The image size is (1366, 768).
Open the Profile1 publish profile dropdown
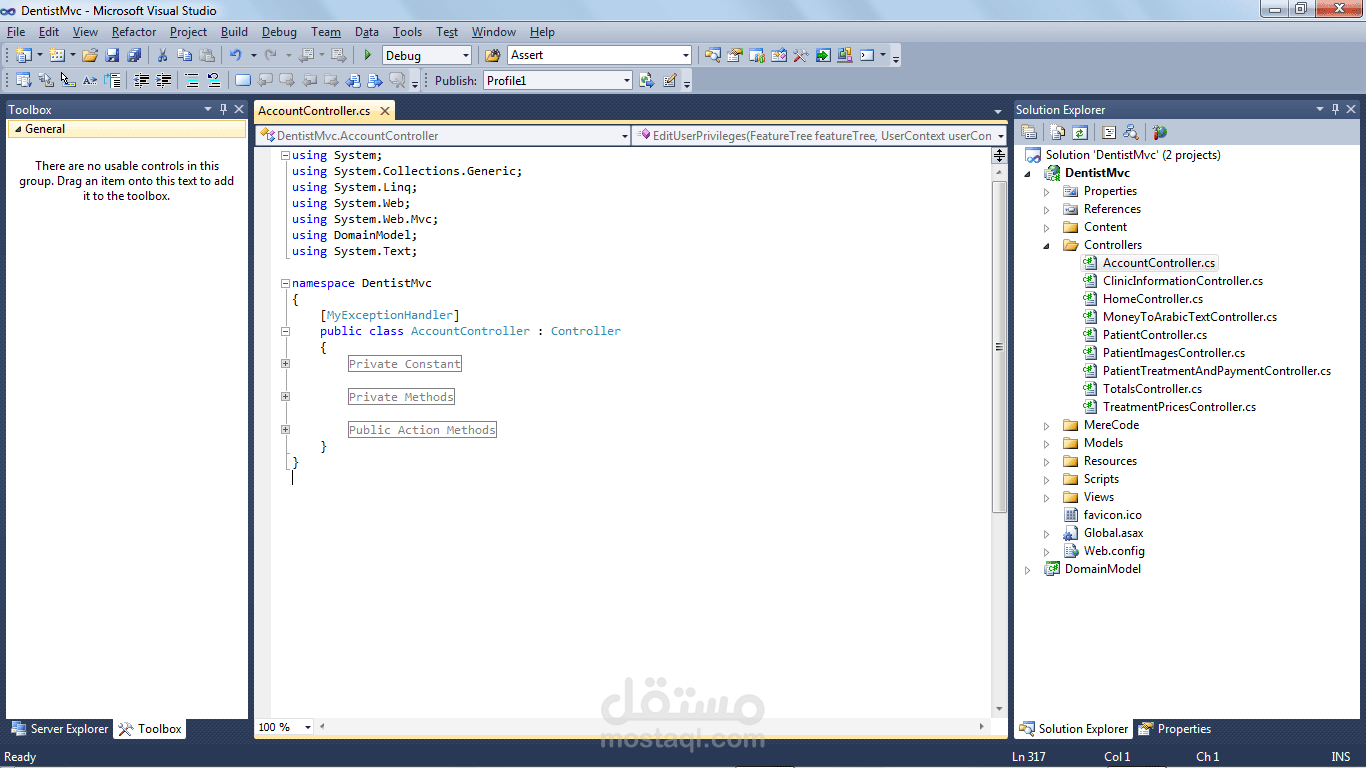point(626,81)
